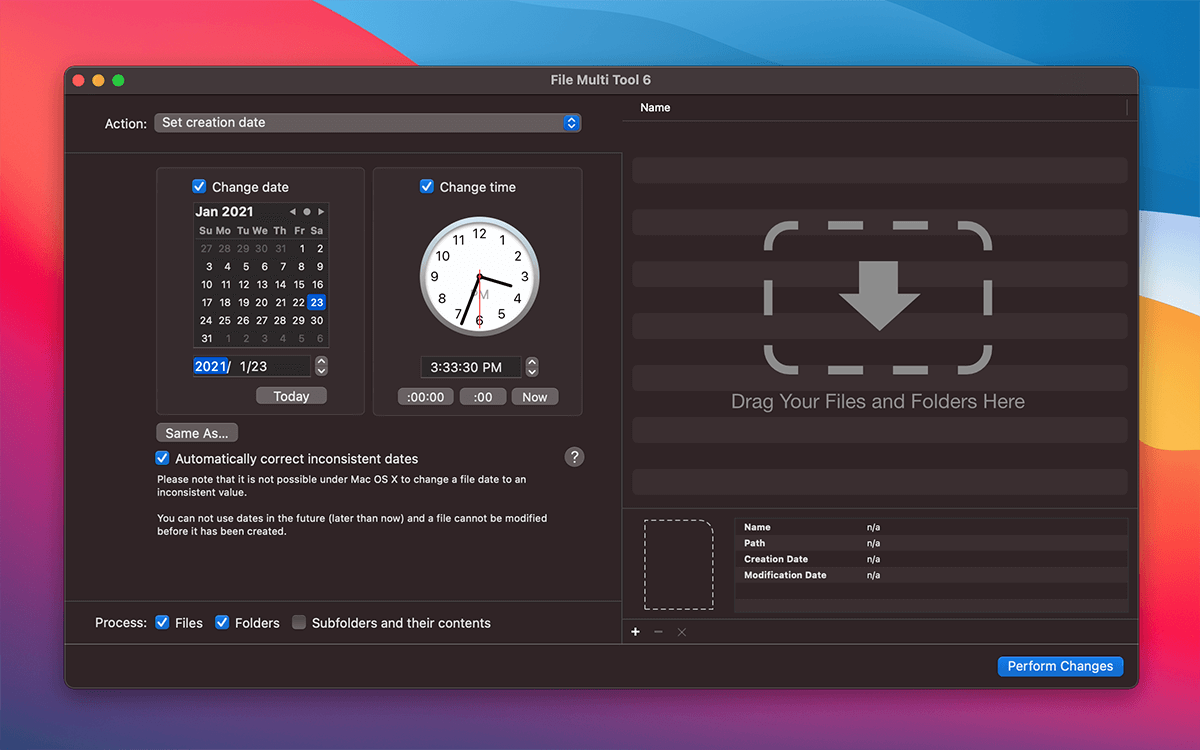Click the Today button
Screen dimensions: 1200x750
point(291,396)
